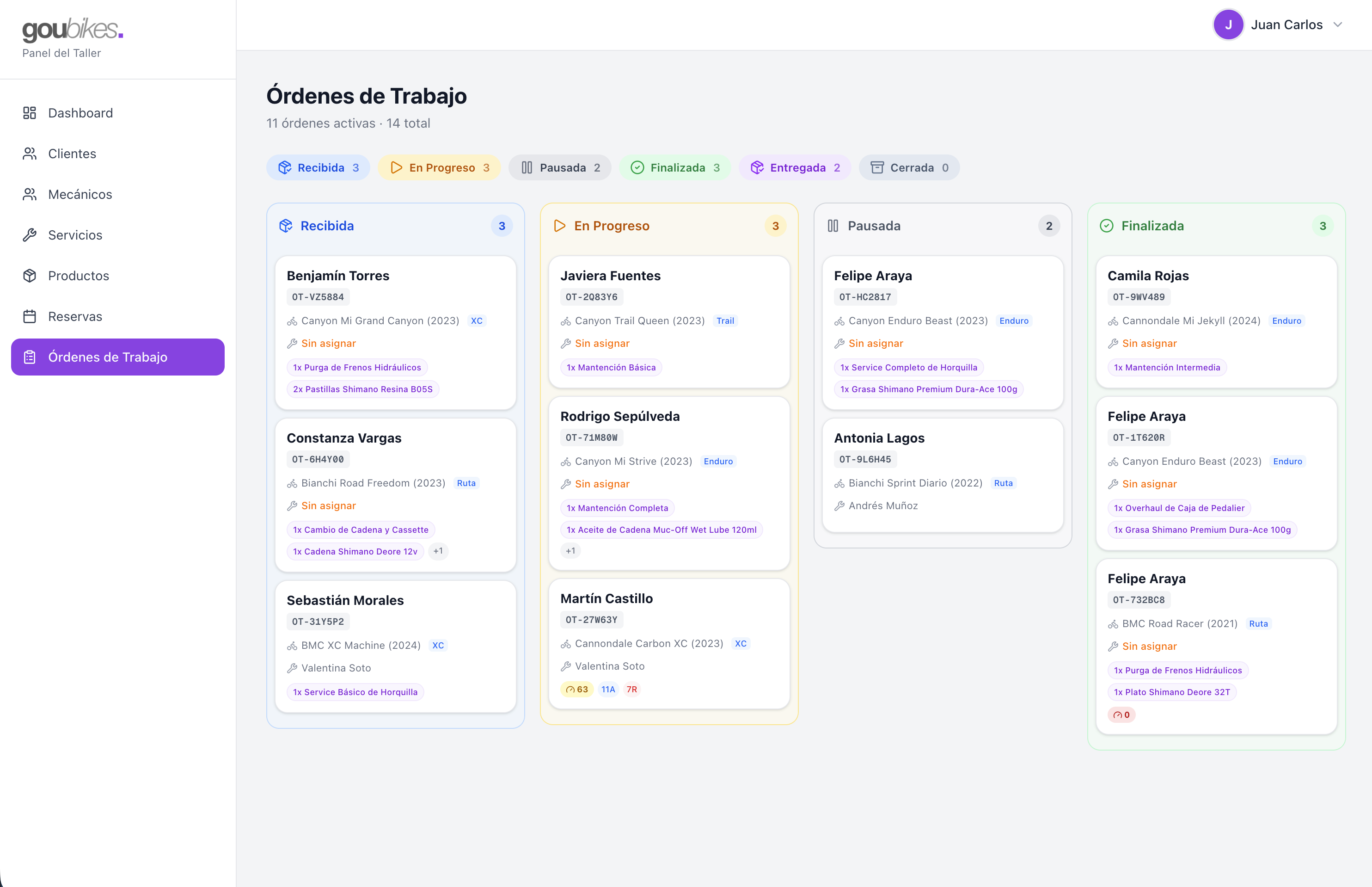Click the play icon in En Progreso column header
1372x887 pixels.
[x=559, y=226]
